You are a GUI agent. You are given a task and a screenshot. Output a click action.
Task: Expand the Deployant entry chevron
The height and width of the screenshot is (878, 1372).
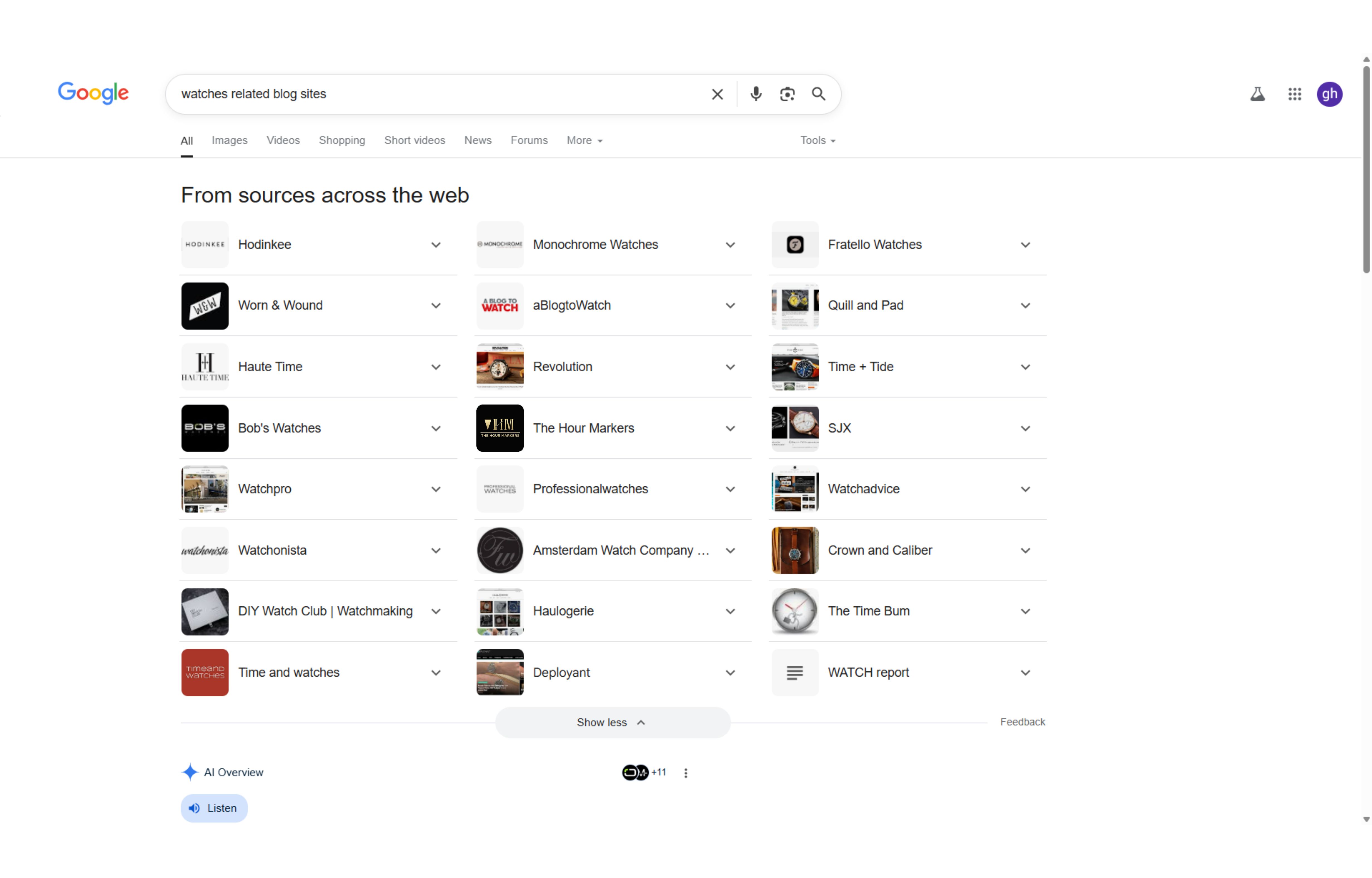tap(730, 672)
